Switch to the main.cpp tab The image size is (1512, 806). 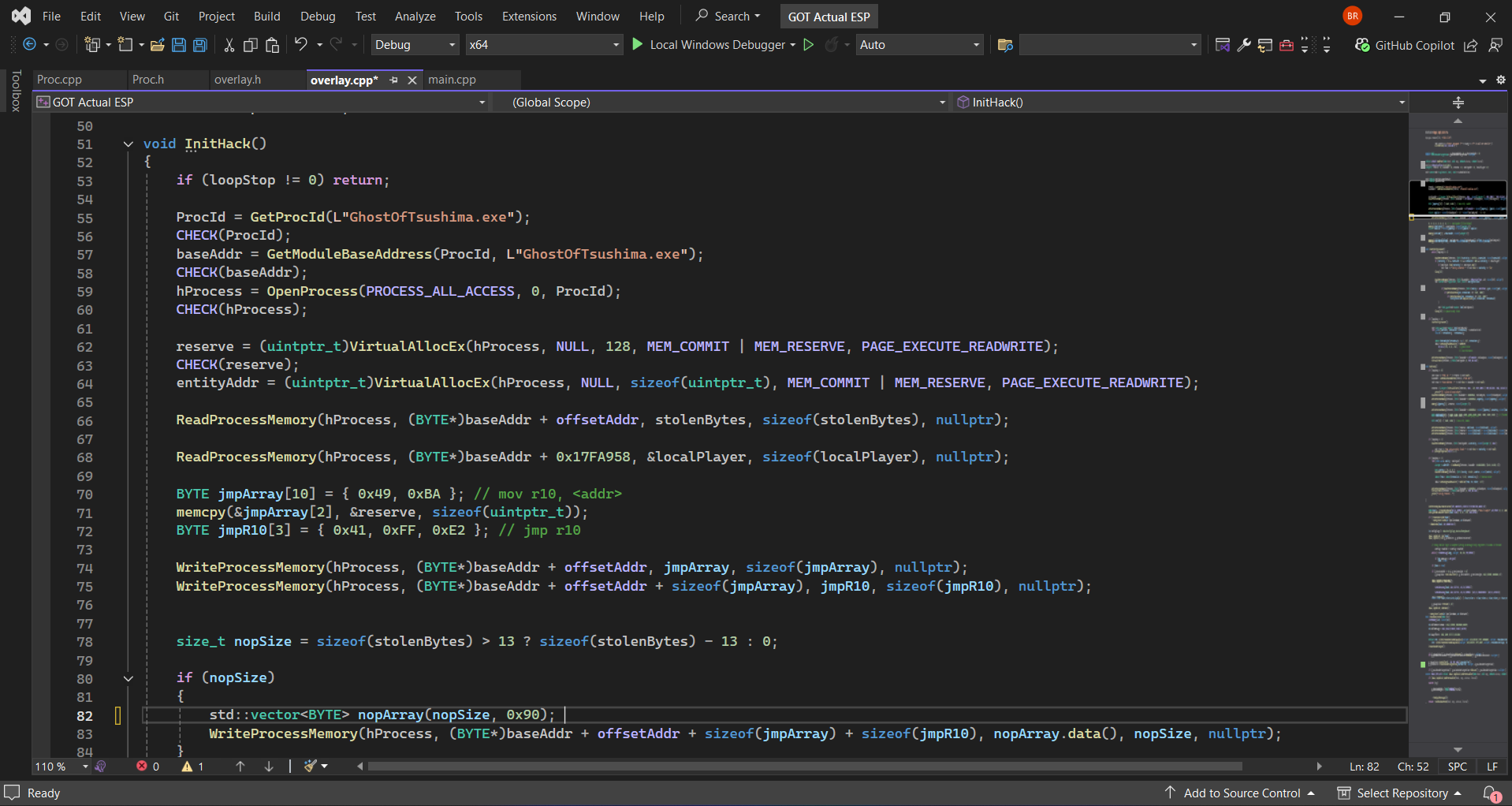pos(453,80)
